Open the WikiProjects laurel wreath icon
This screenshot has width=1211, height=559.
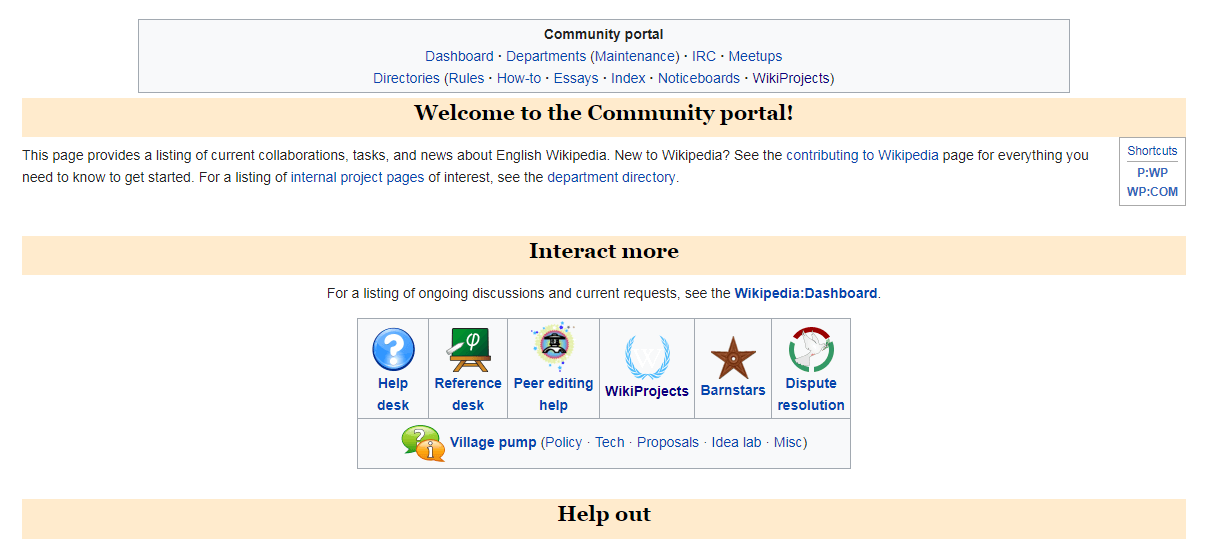point(647,356)
